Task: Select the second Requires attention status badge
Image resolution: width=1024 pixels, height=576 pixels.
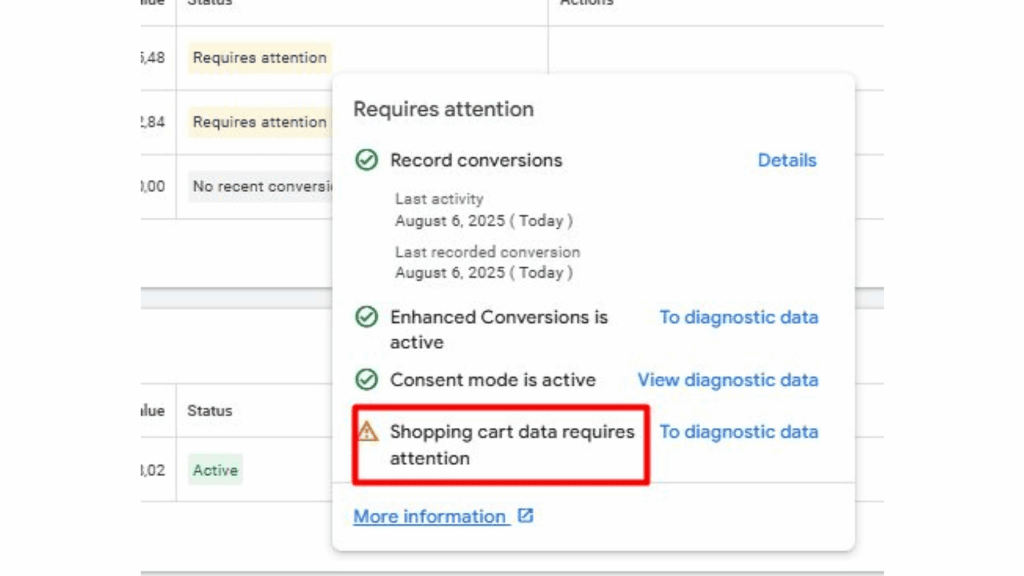Action: [258, 121]
